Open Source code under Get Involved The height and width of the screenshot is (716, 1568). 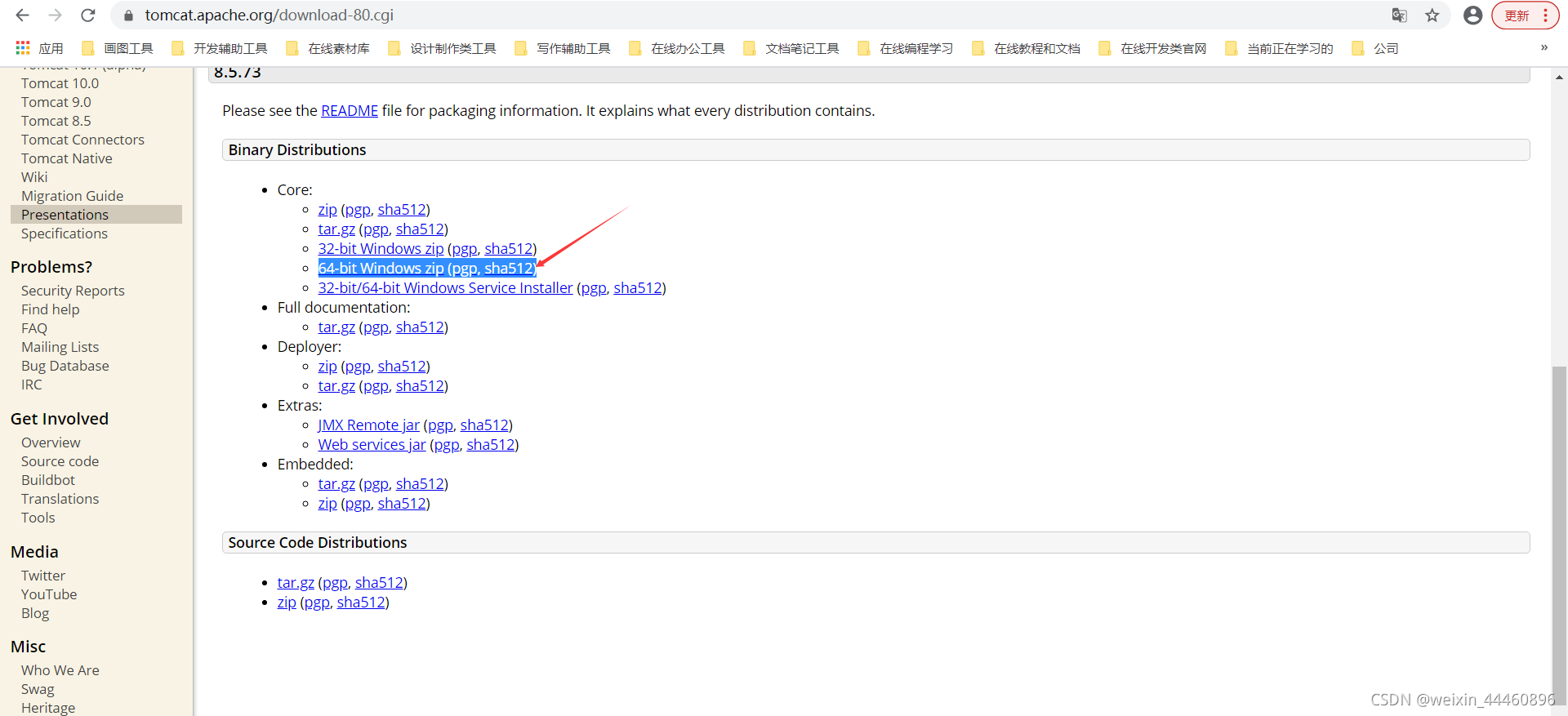[x=60, y=461]
